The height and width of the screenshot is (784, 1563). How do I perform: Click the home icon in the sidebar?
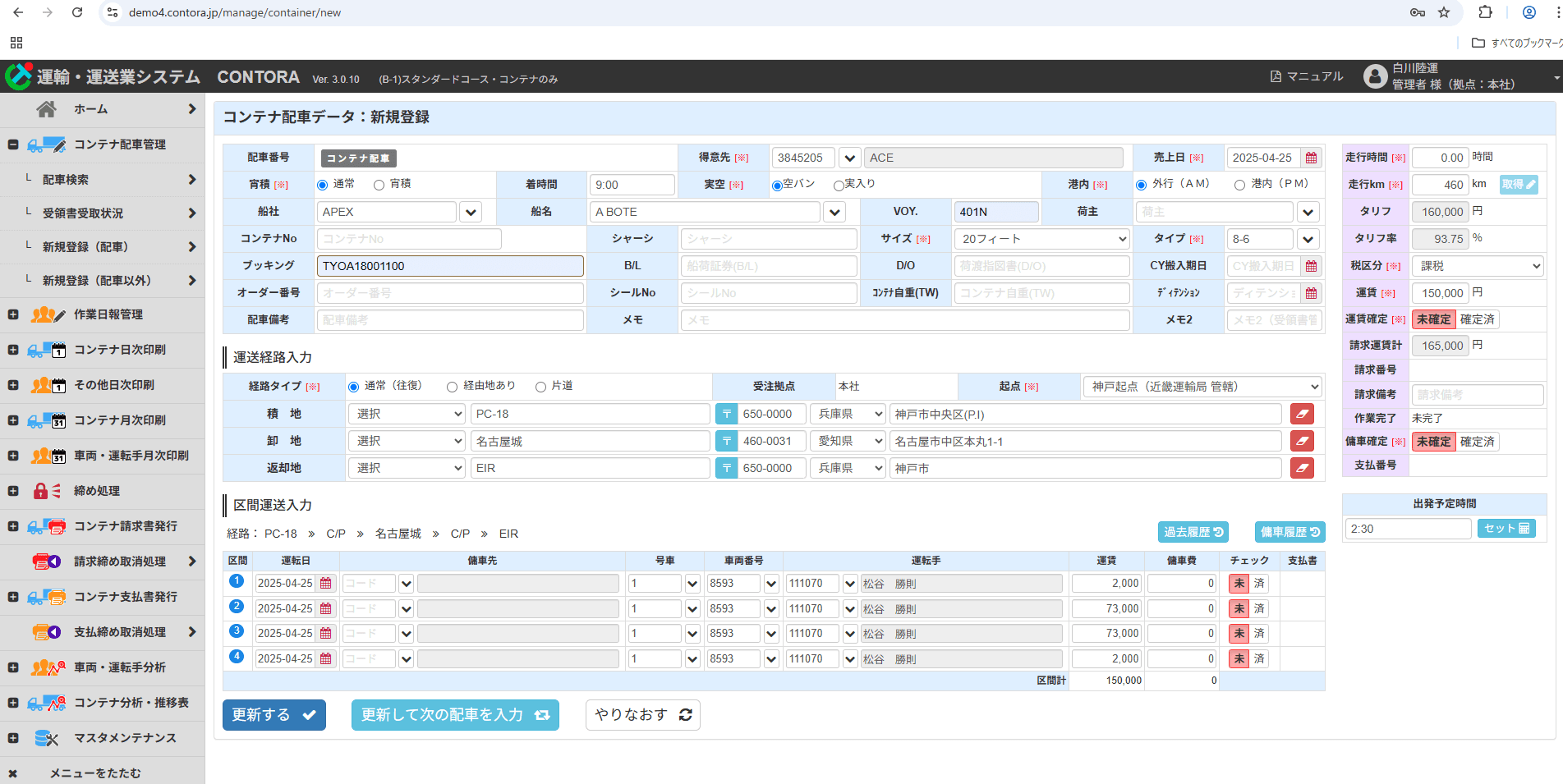47,109
